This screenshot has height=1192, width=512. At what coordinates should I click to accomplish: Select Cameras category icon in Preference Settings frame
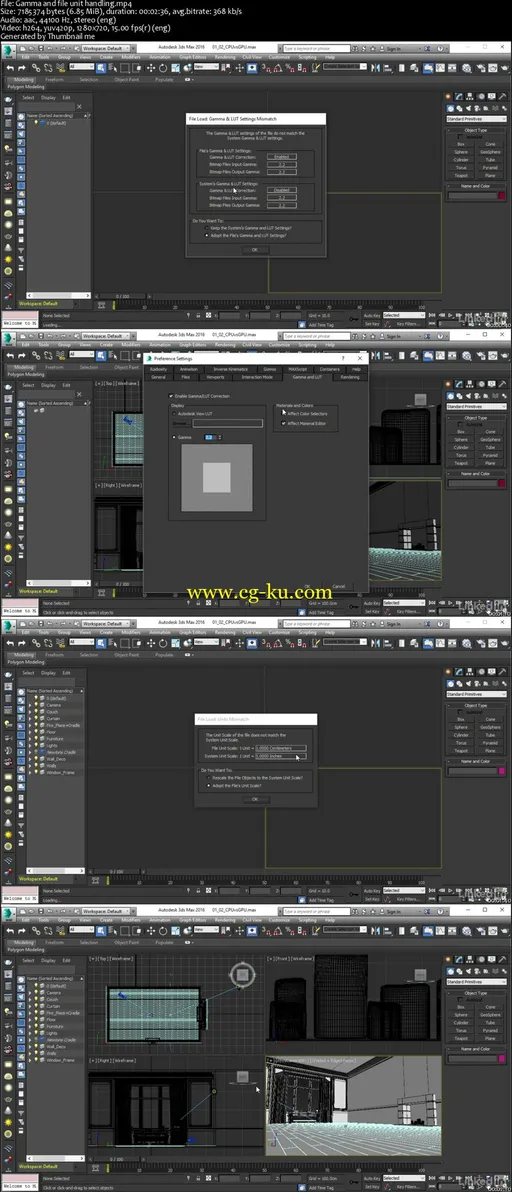pos(477,395)
